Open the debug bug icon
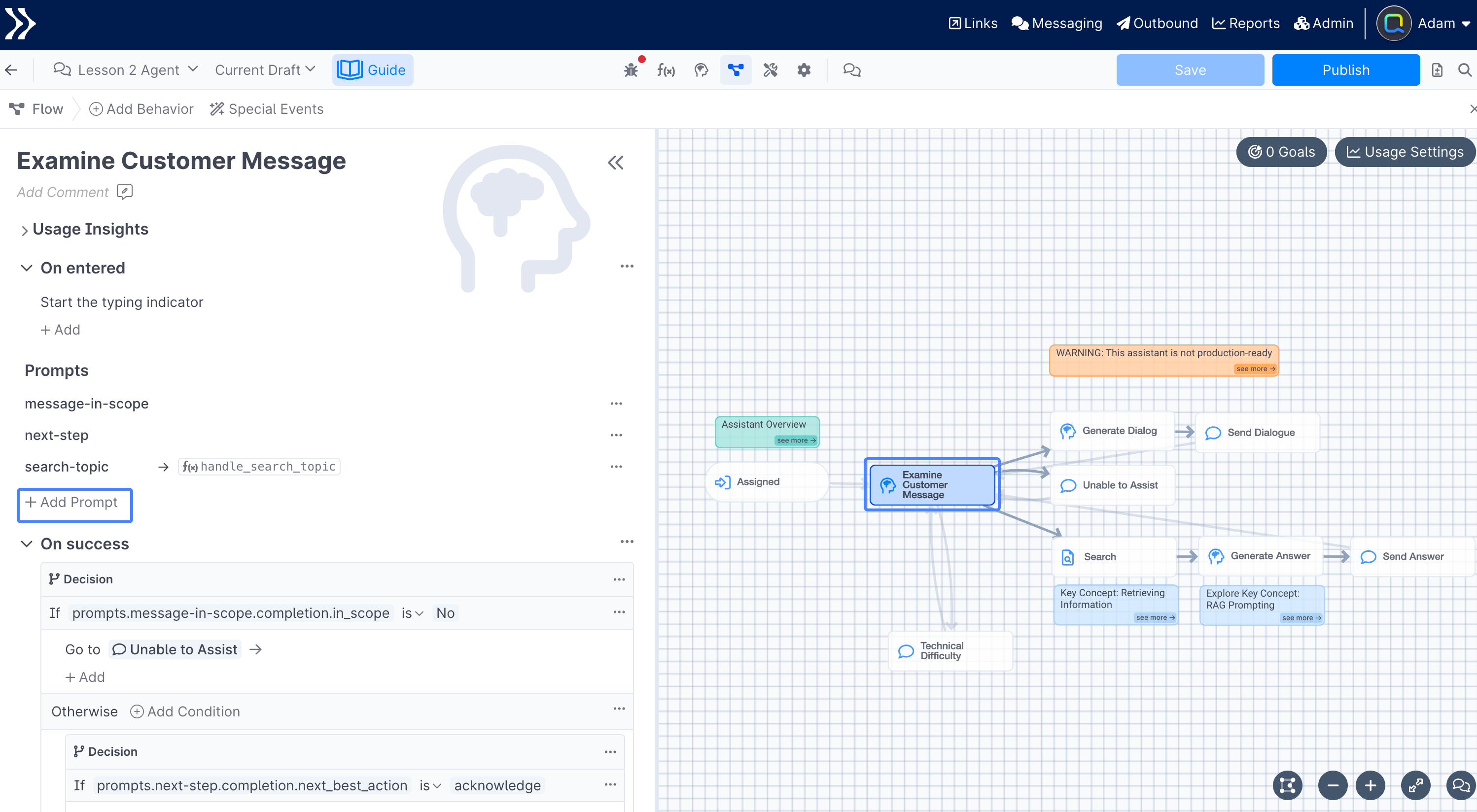Viewport: 1477px width, 812px height. pos(631,70)
